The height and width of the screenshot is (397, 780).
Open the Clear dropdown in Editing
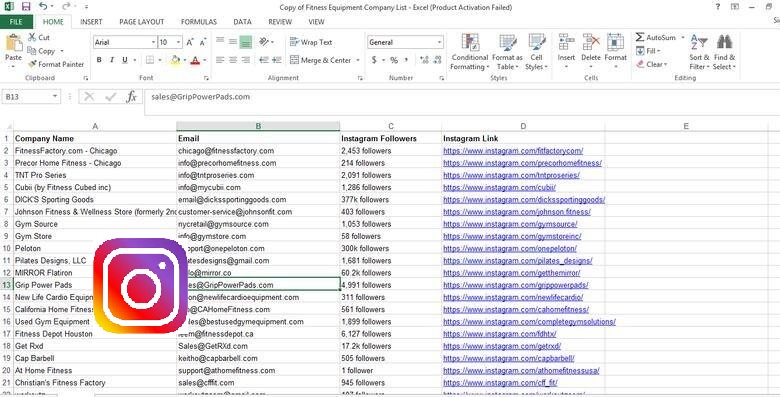click(x=652, y=64)
